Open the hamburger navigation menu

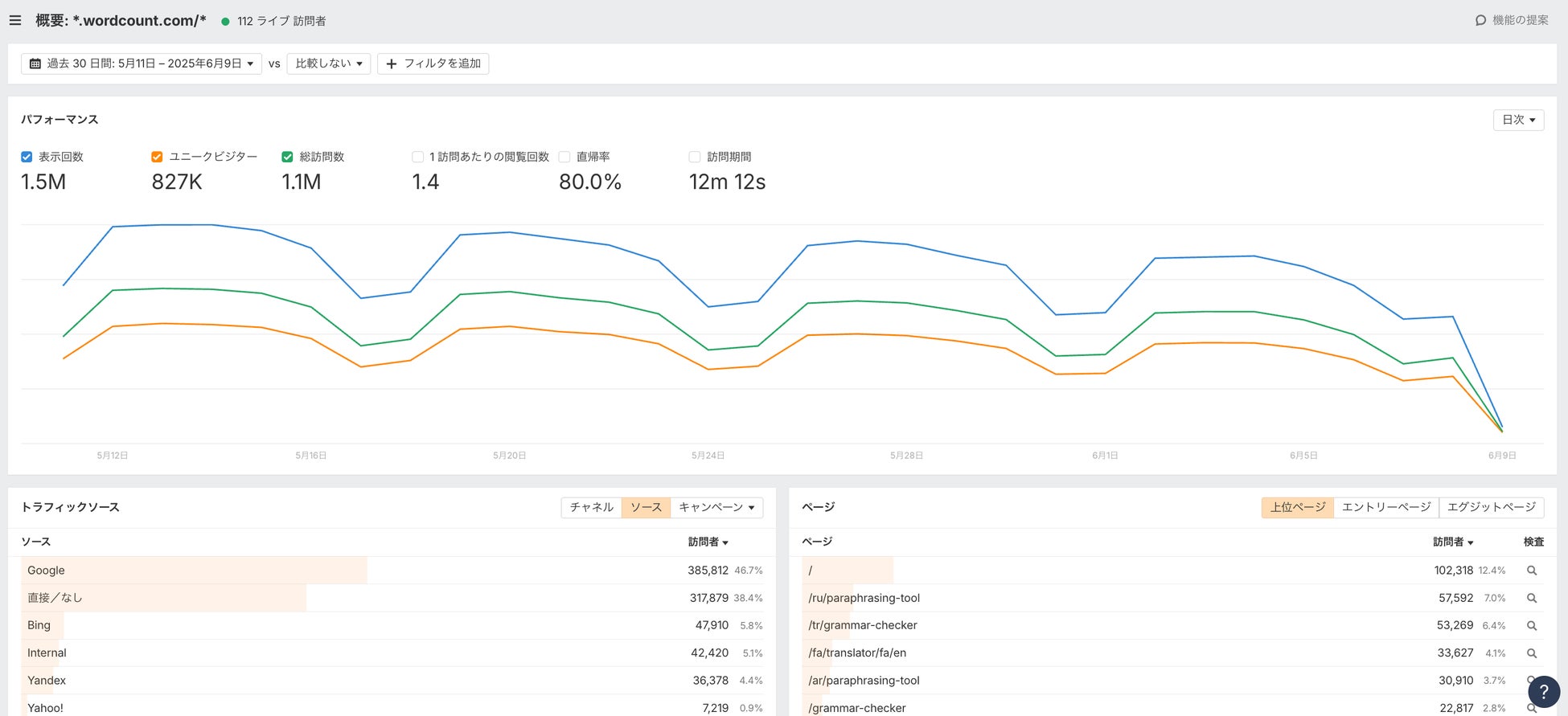pyautogui.click(x=15, y=21)
